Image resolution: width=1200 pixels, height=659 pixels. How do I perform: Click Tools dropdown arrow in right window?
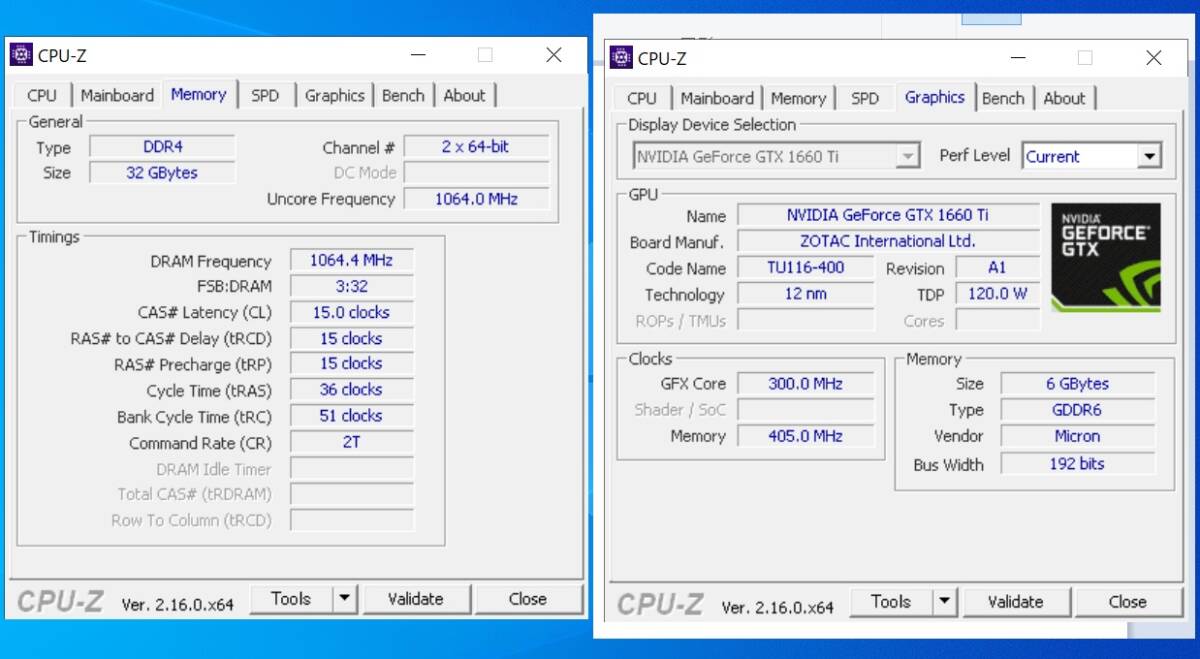[944, 602]
